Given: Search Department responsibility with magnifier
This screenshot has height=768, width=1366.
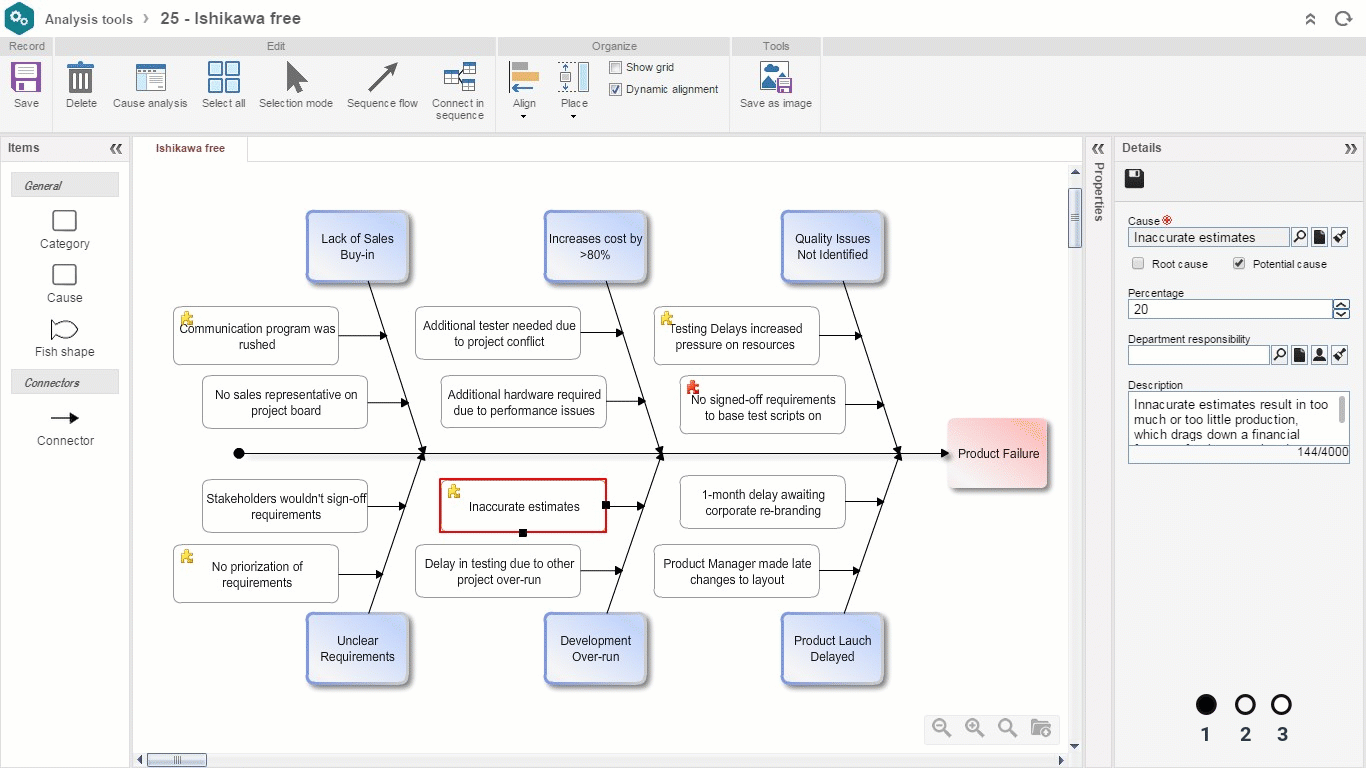Looking at the screenshot, I should click(1279, 355).
